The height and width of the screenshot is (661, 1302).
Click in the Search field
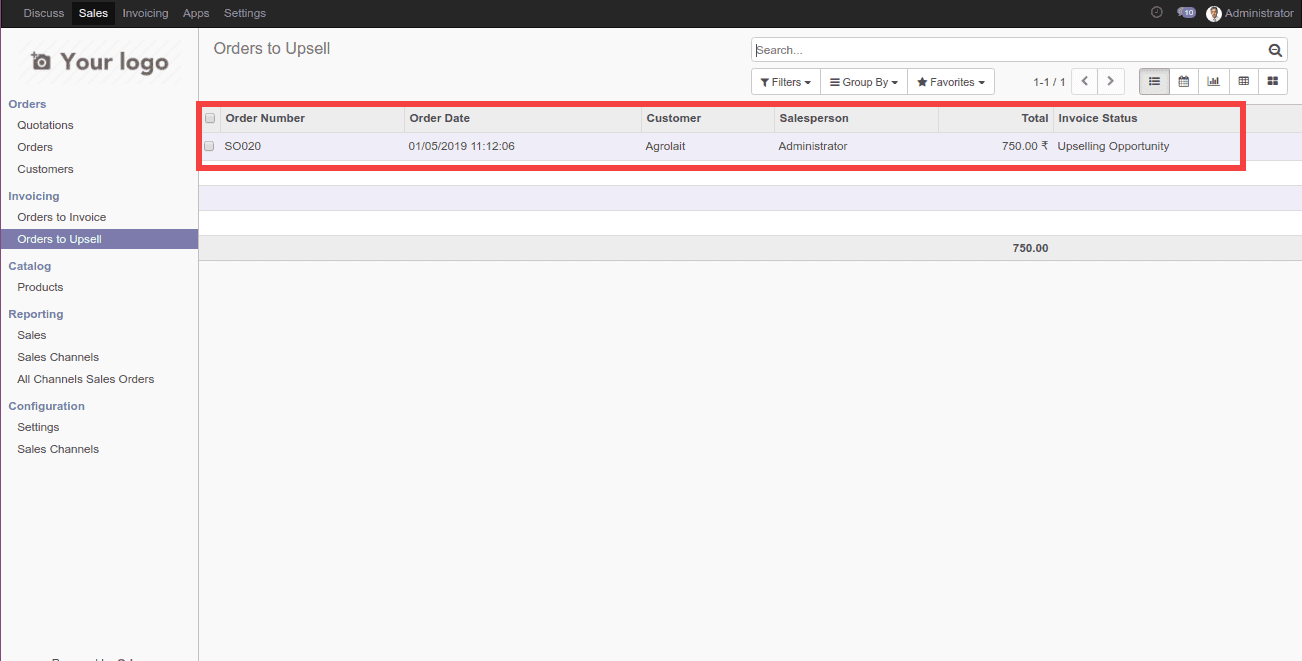(x=1010, y=50)
